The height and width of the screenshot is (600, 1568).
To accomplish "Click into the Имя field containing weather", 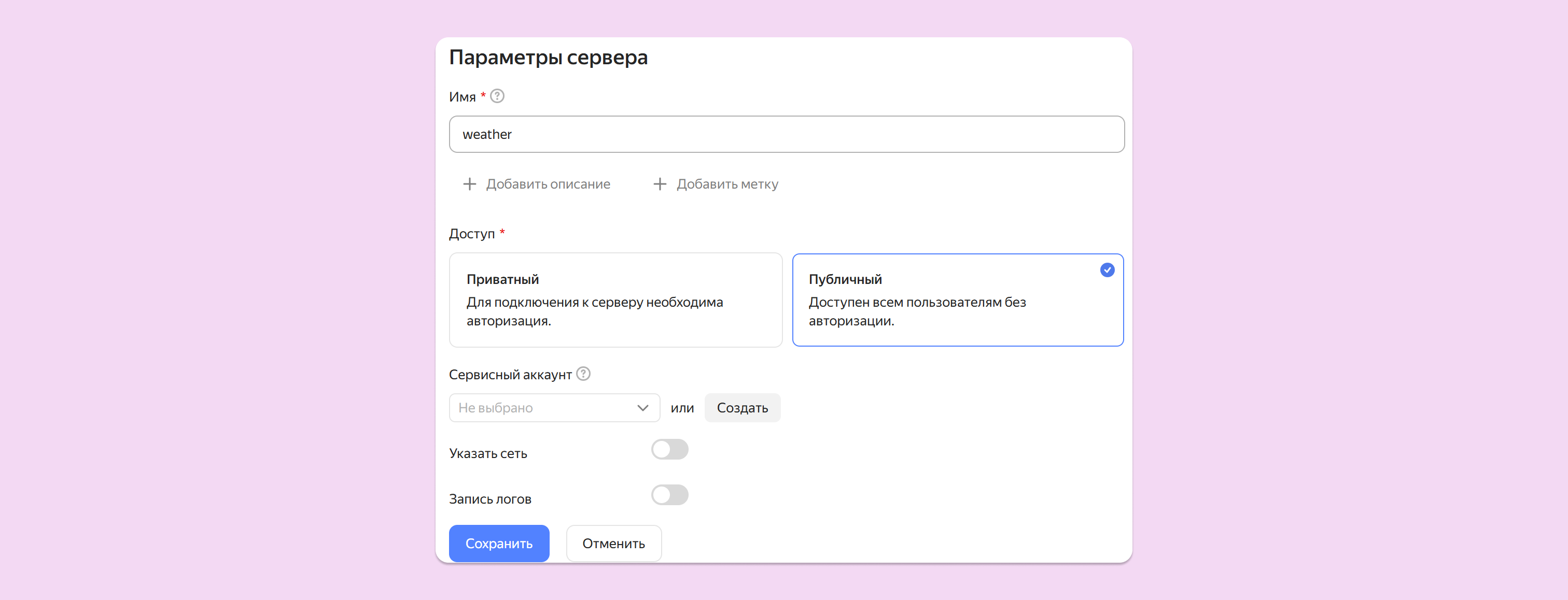I will click(787, 134).
